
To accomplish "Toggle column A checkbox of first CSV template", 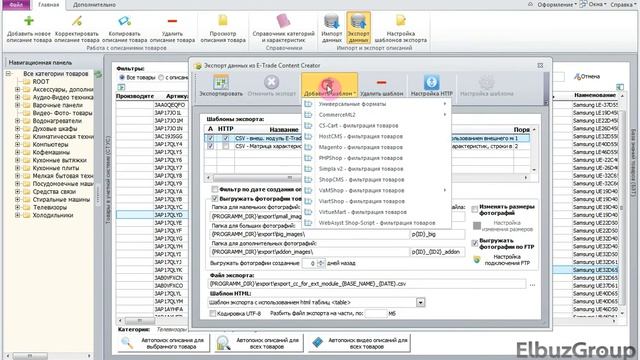I will tap(210, 138).
